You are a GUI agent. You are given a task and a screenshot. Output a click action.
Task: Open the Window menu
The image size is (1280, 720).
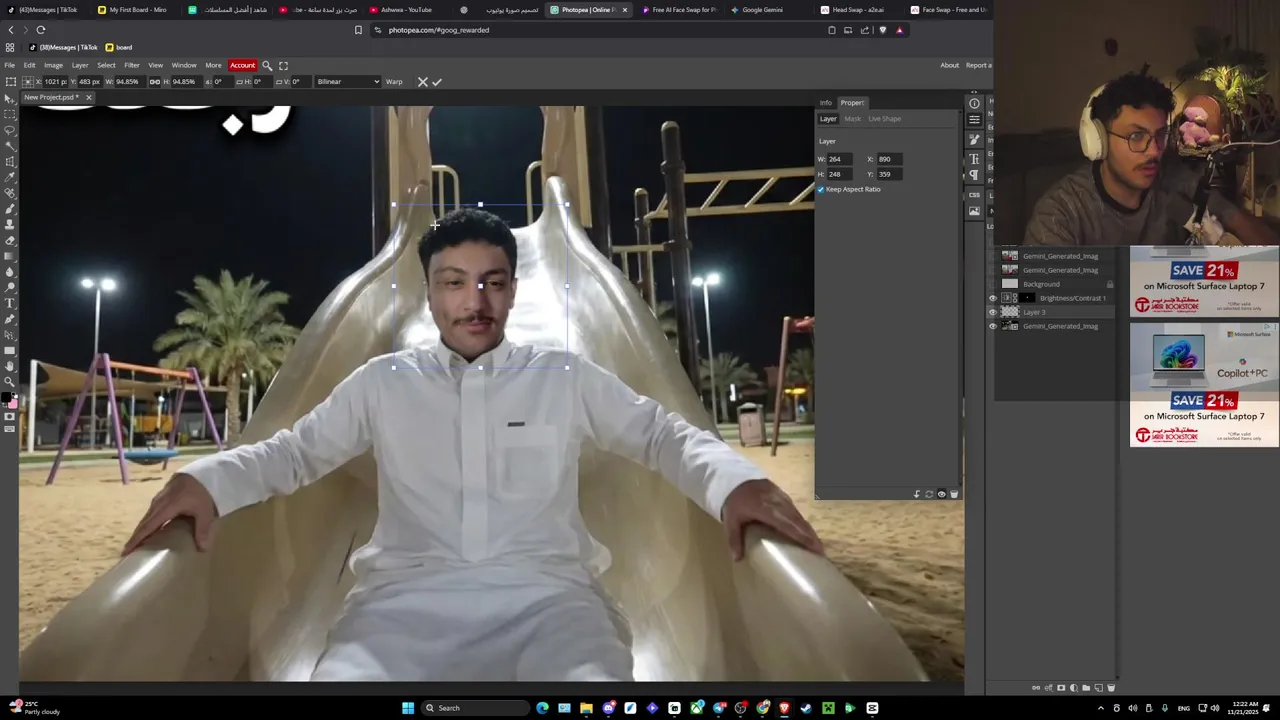pos(184,65)
